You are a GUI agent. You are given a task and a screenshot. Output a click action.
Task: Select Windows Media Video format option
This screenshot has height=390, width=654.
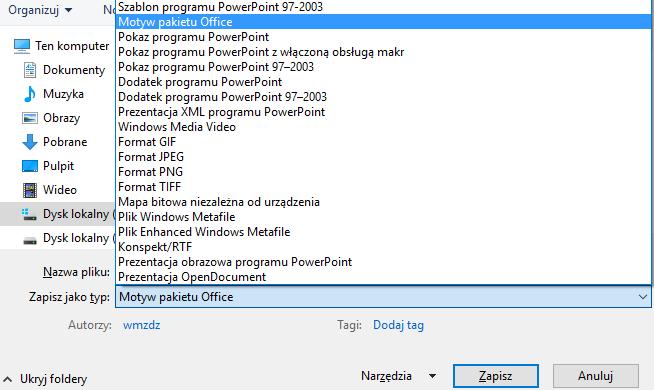pyautogui.click(x=177, y=127)
